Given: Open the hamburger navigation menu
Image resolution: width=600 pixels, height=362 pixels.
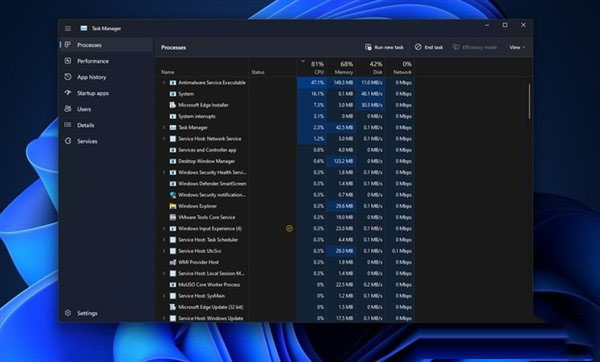Looking at the screenshot, I should coord(68,28).
